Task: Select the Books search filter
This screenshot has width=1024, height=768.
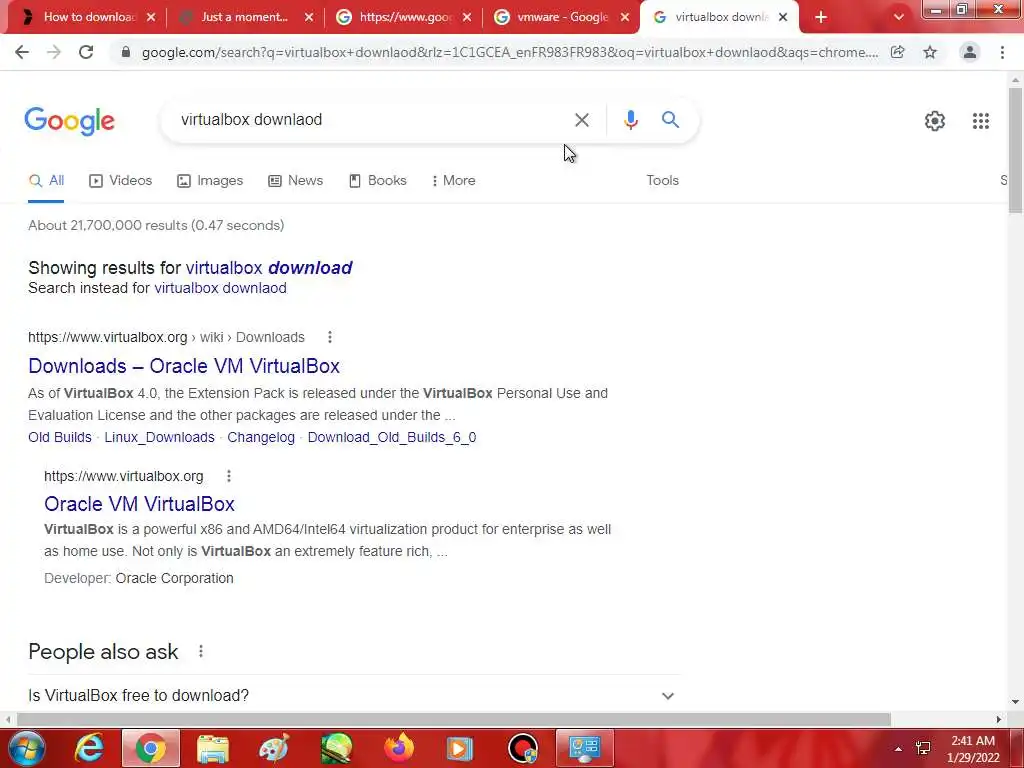Action: [x=377, y=180]
